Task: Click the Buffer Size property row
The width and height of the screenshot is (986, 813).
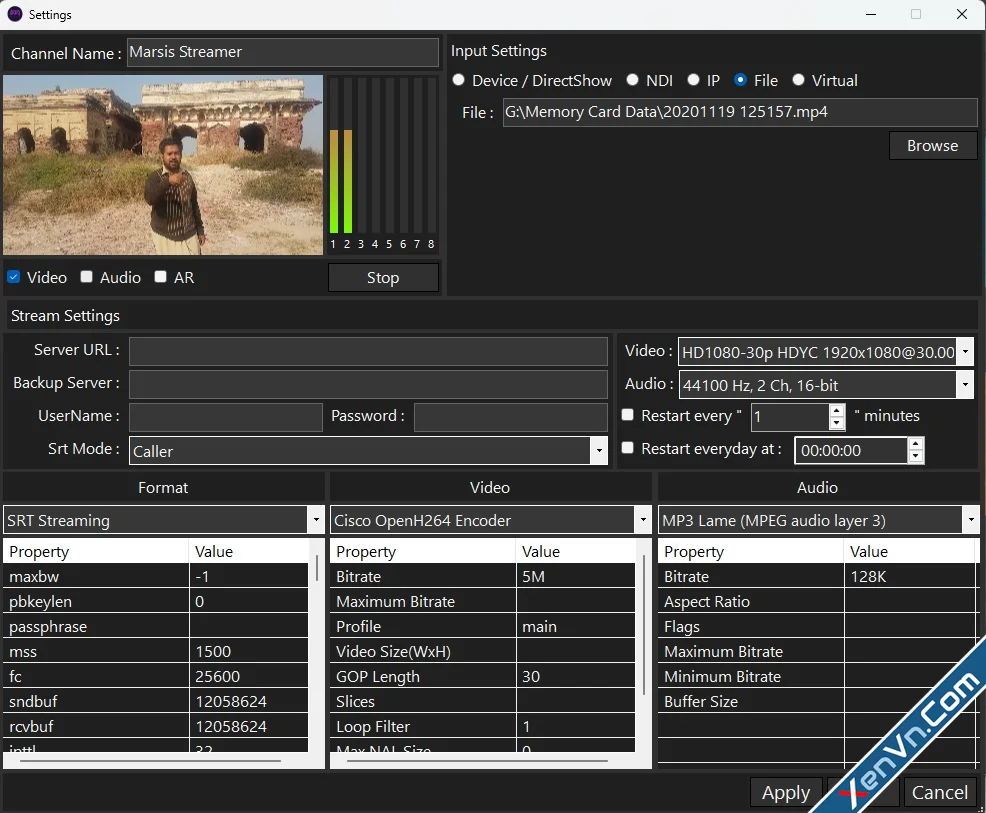Action: coord(817,701)
